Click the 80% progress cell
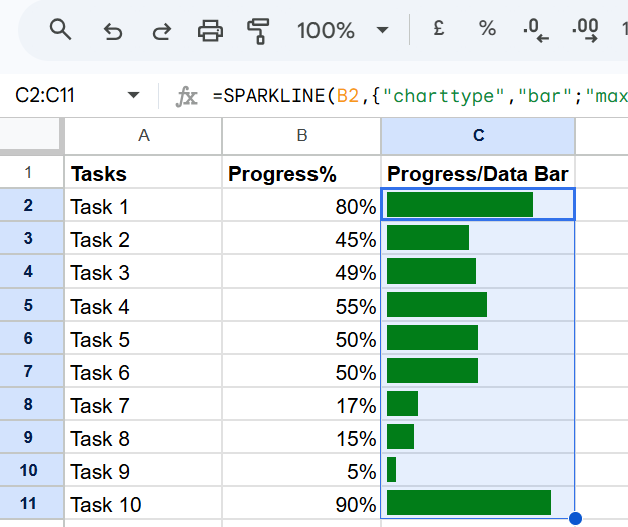 pyautogui.click(x=302, y=205)
